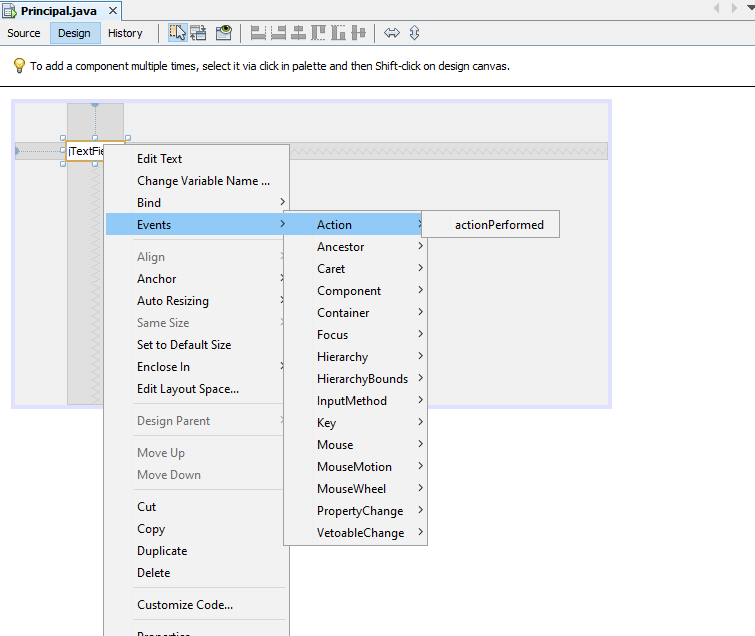Select Copy from context menu
This screenshot has height=636, width=755.
point(197,529)
